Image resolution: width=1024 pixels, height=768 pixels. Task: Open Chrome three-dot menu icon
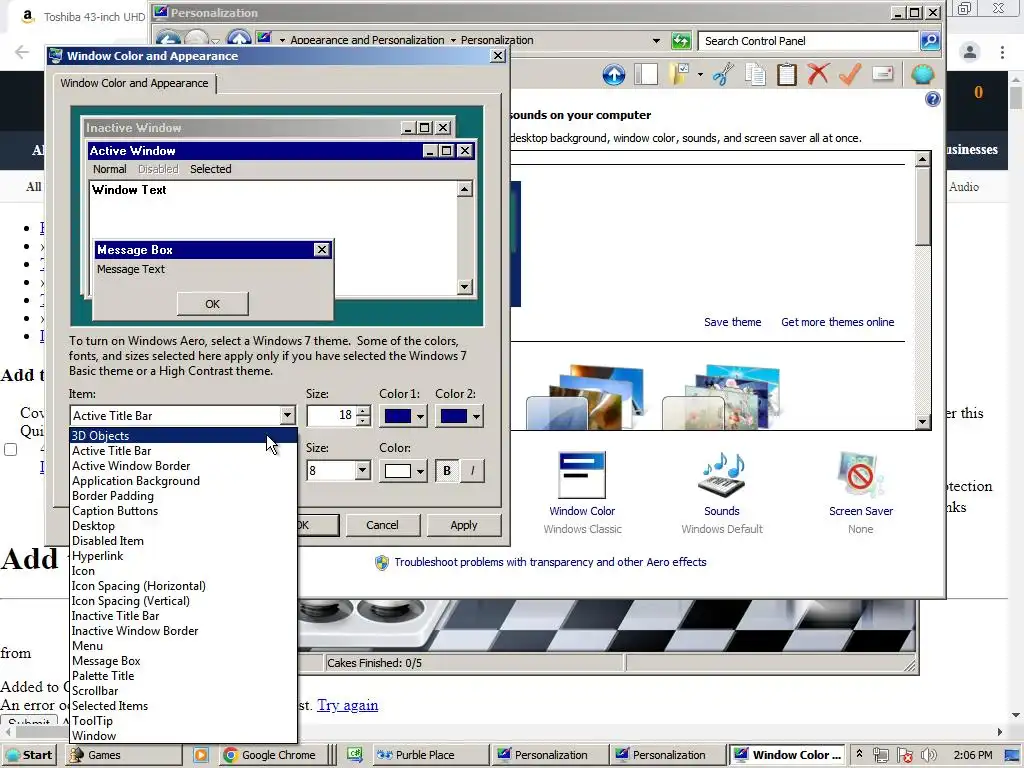click(x=1002, y=52)
